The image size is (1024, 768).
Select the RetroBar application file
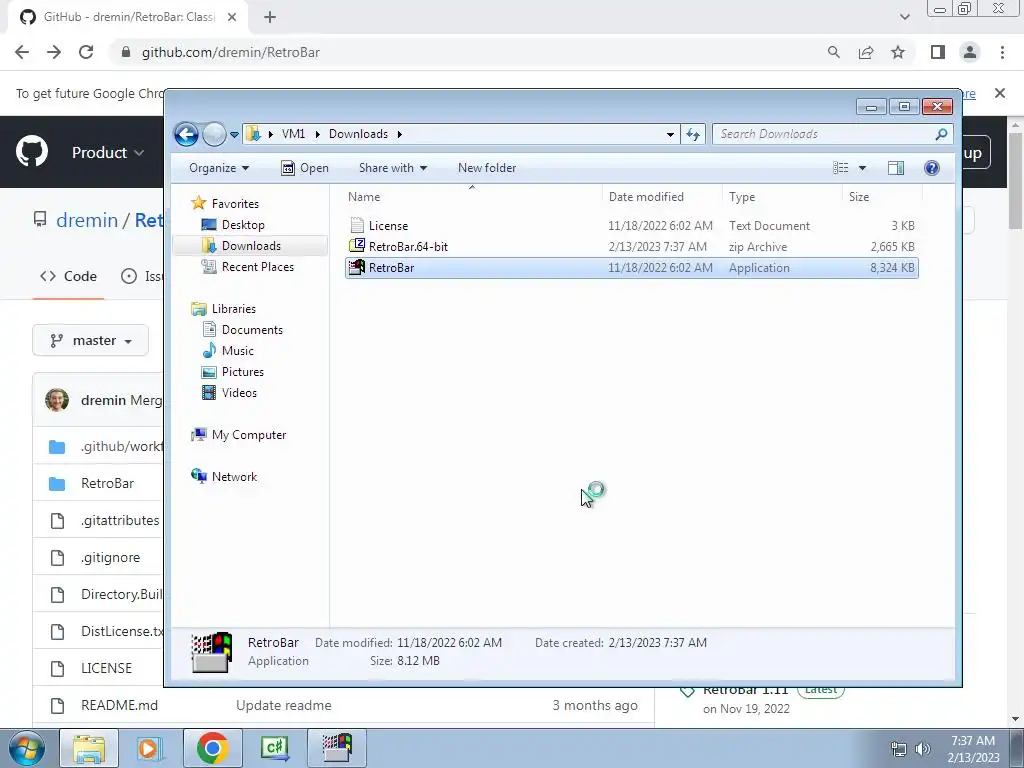pyautogui.click(x=632, y=268)
